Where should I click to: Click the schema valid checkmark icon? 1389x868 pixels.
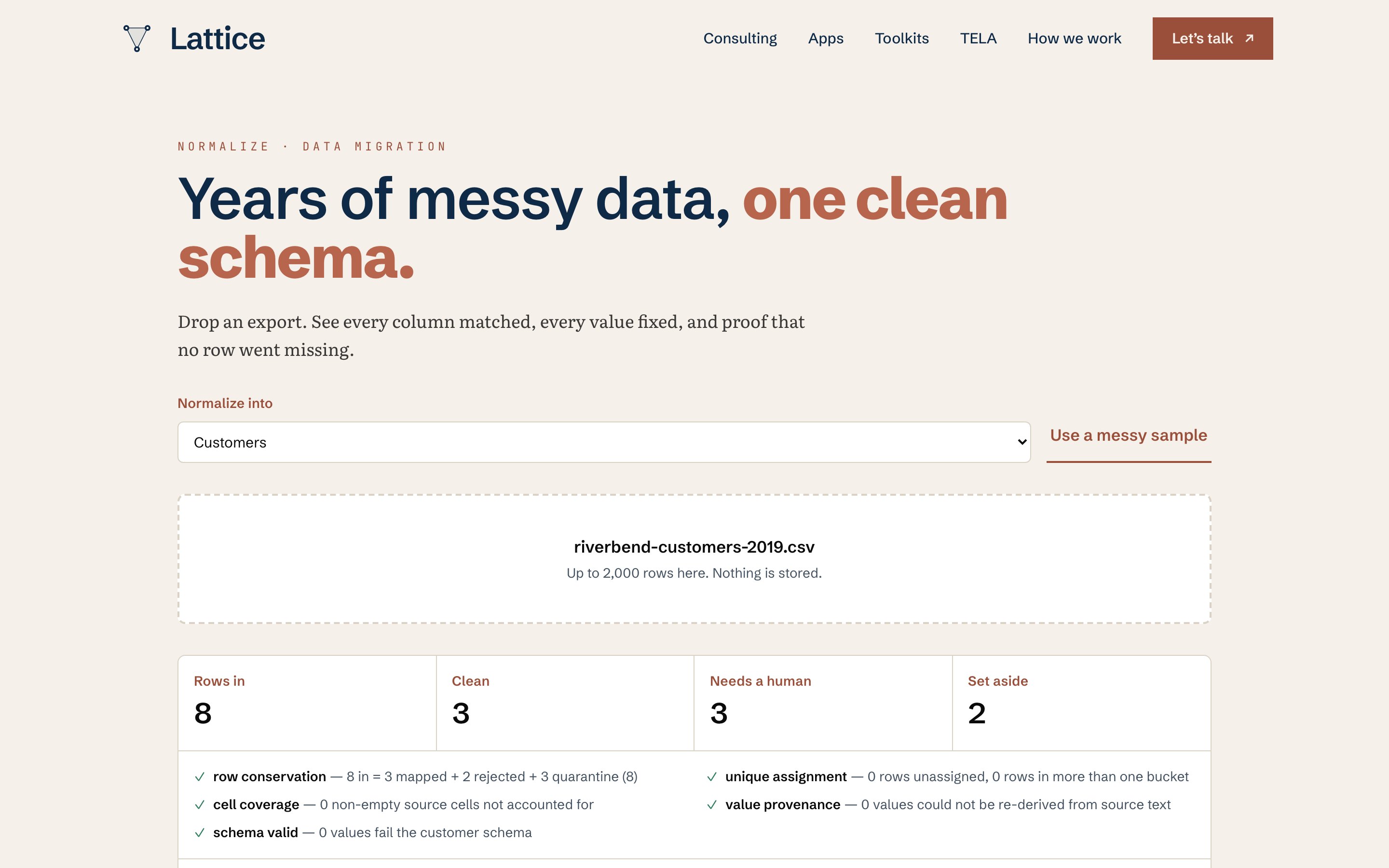(200, 833)
